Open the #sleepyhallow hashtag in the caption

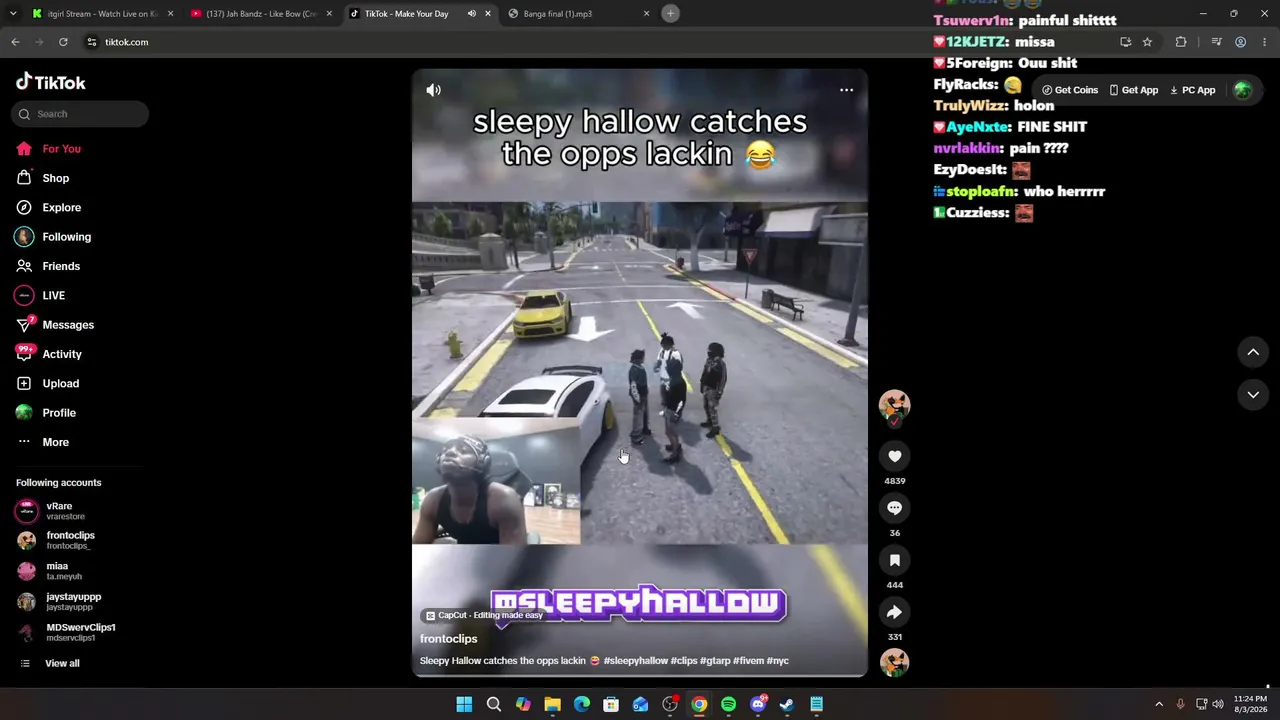636,661
